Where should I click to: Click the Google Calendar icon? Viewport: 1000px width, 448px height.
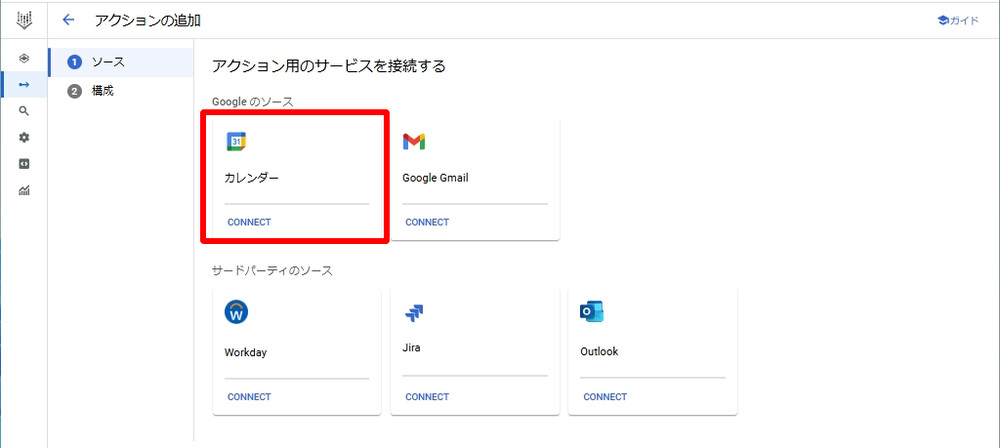click(236, 142)
